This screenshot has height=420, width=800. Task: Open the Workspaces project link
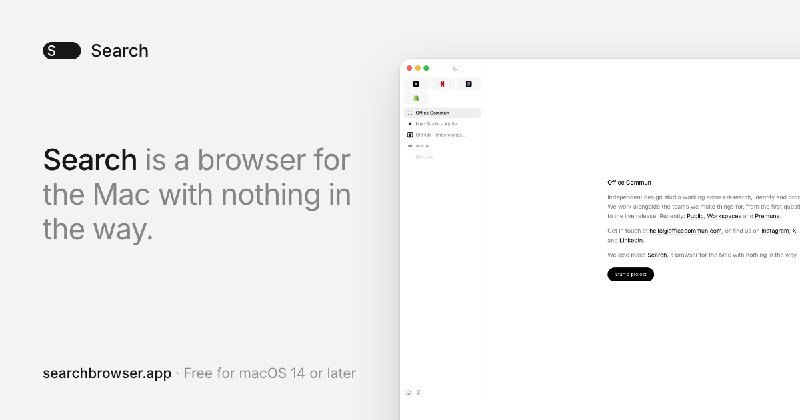pyautogui.click(x=724, y=216)
